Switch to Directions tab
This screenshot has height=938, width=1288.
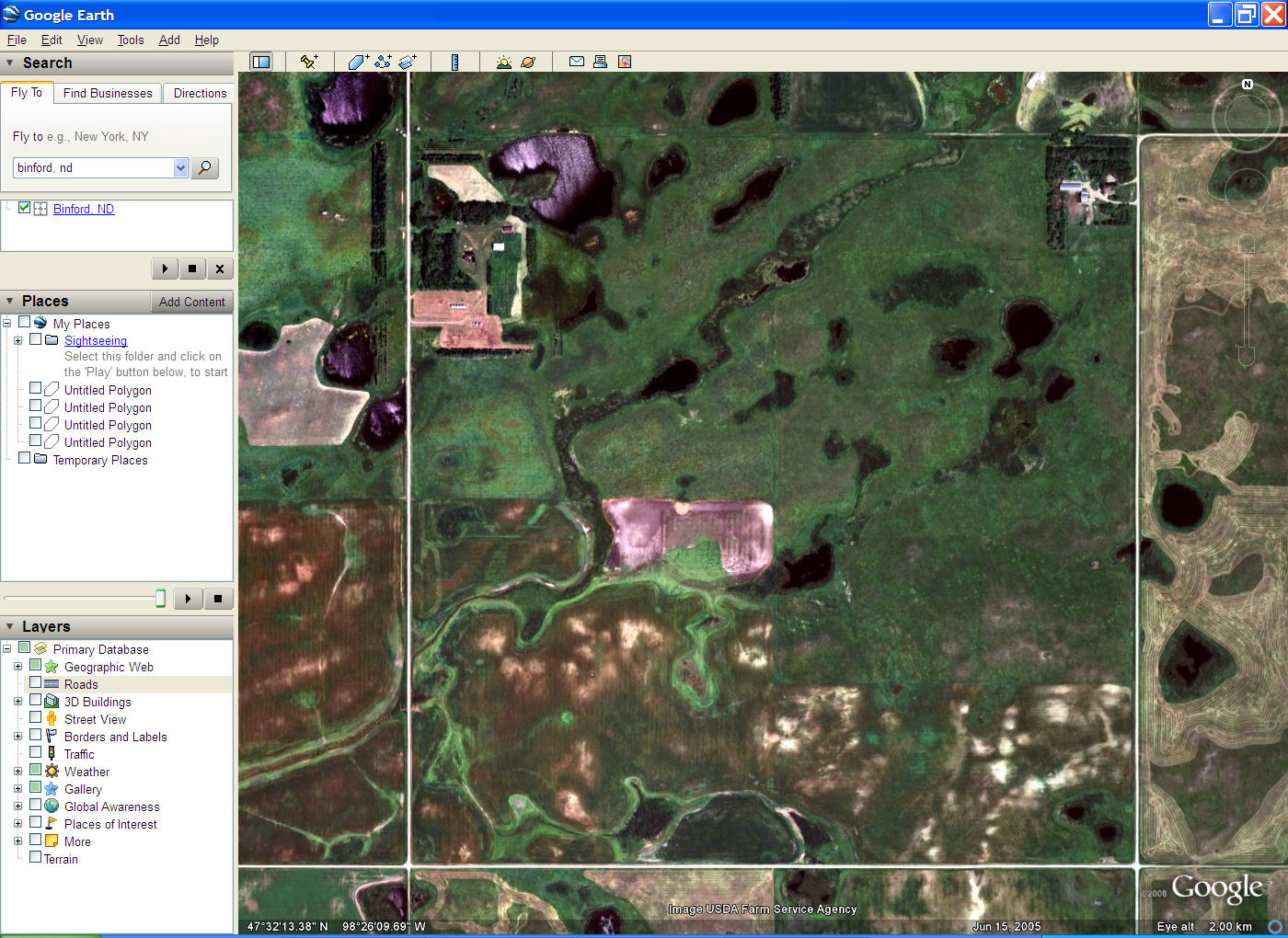200,93
